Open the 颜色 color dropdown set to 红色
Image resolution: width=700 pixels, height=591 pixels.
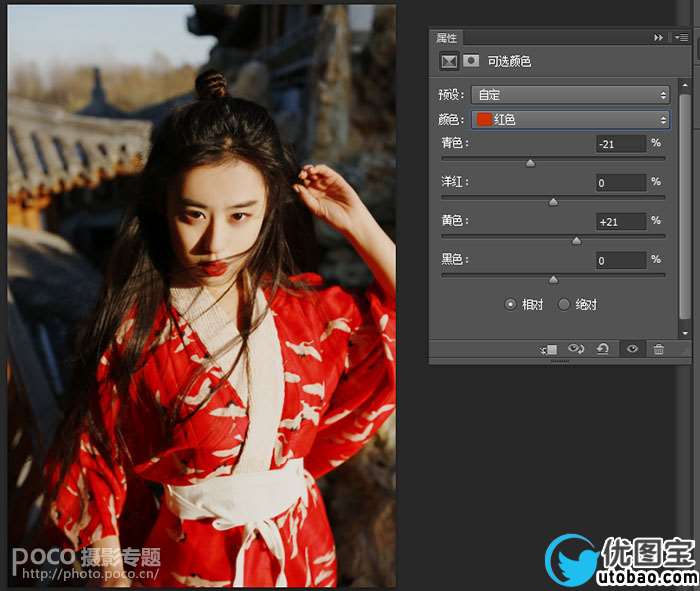point(570,120)
